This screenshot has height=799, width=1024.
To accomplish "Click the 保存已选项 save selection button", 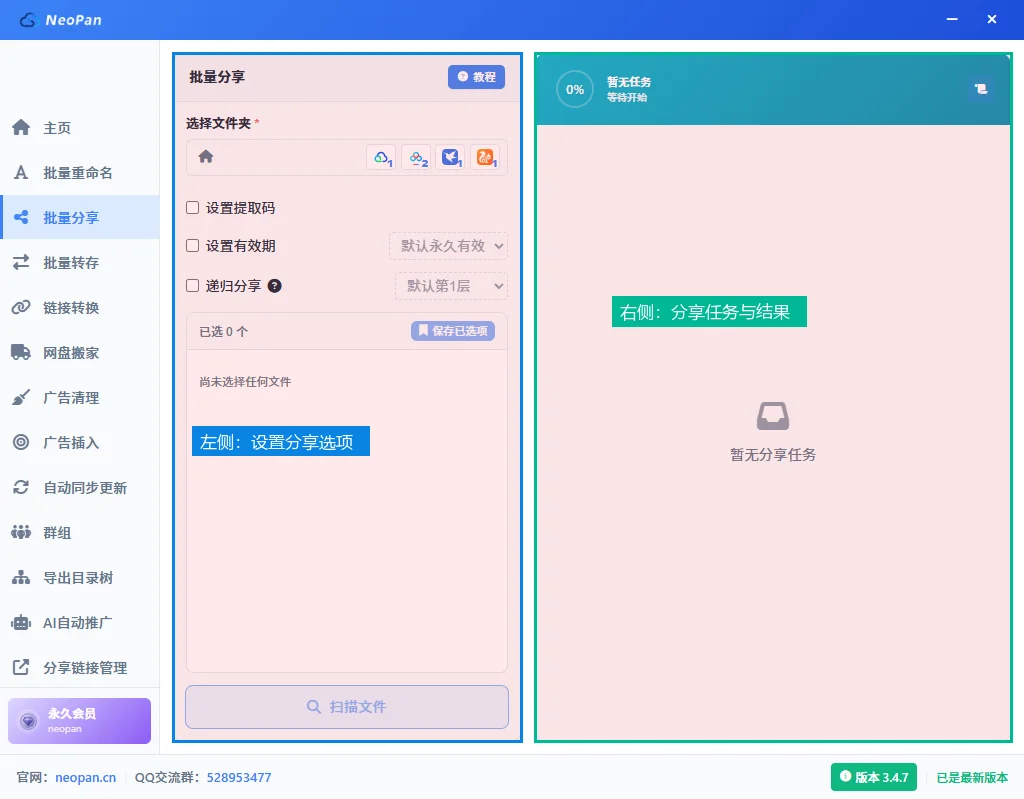I will [x=453, y=331].
